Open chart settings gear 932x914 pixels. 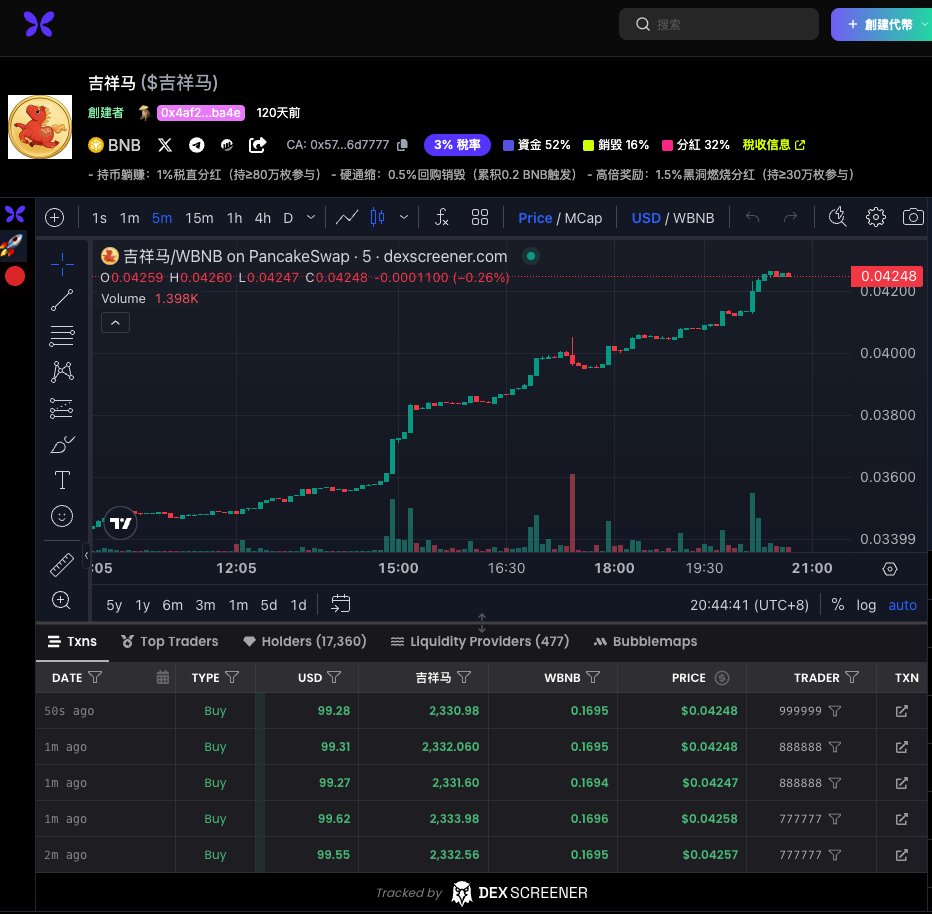[876, 218]
